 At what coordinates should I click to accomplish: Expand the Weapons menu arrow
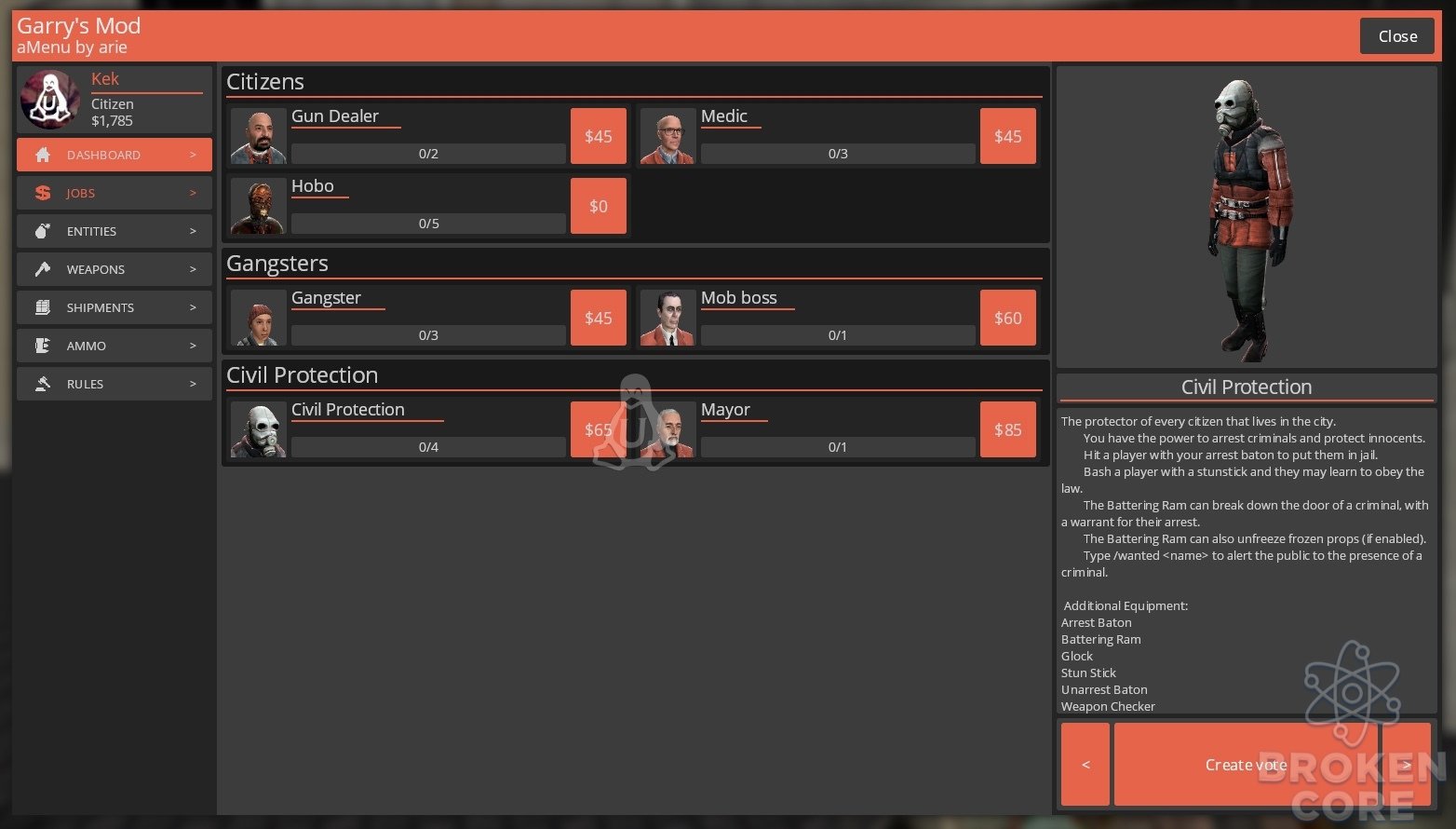(x=193, y=269)
